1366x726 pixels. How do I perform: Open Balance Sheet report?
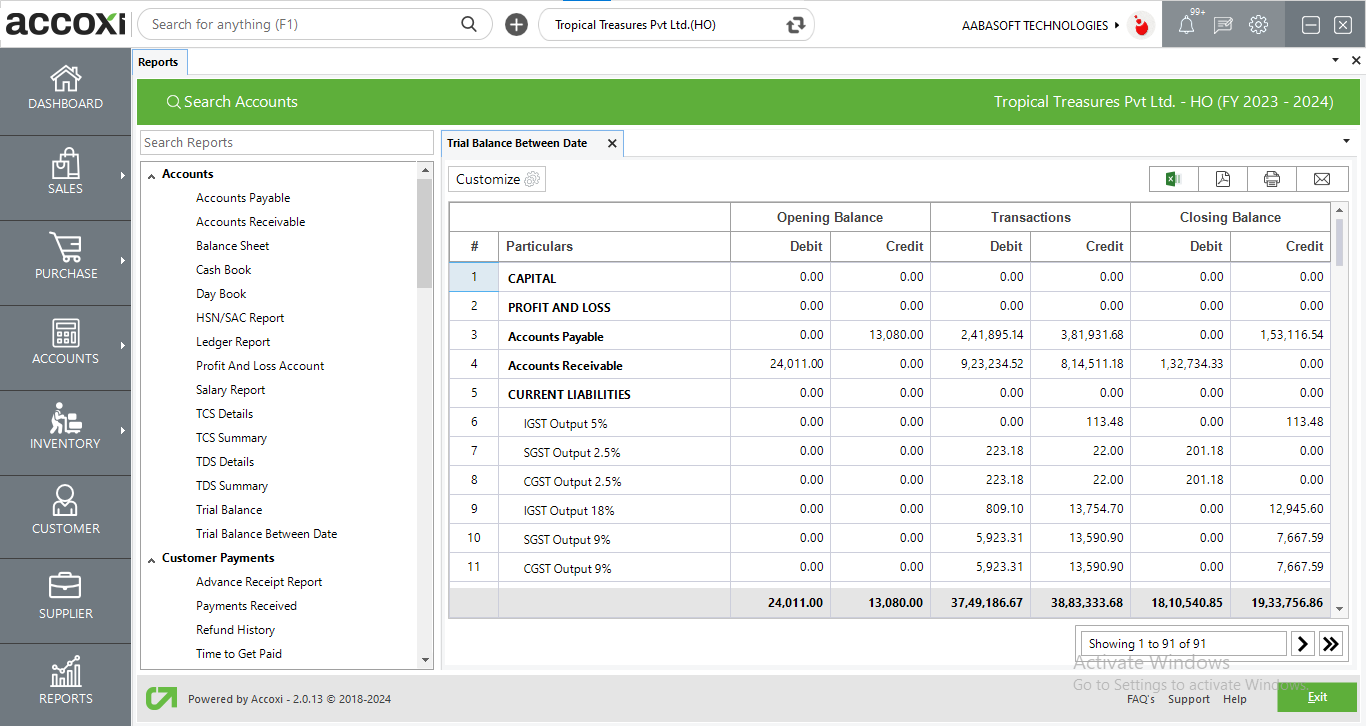click(x=232, y=246)
